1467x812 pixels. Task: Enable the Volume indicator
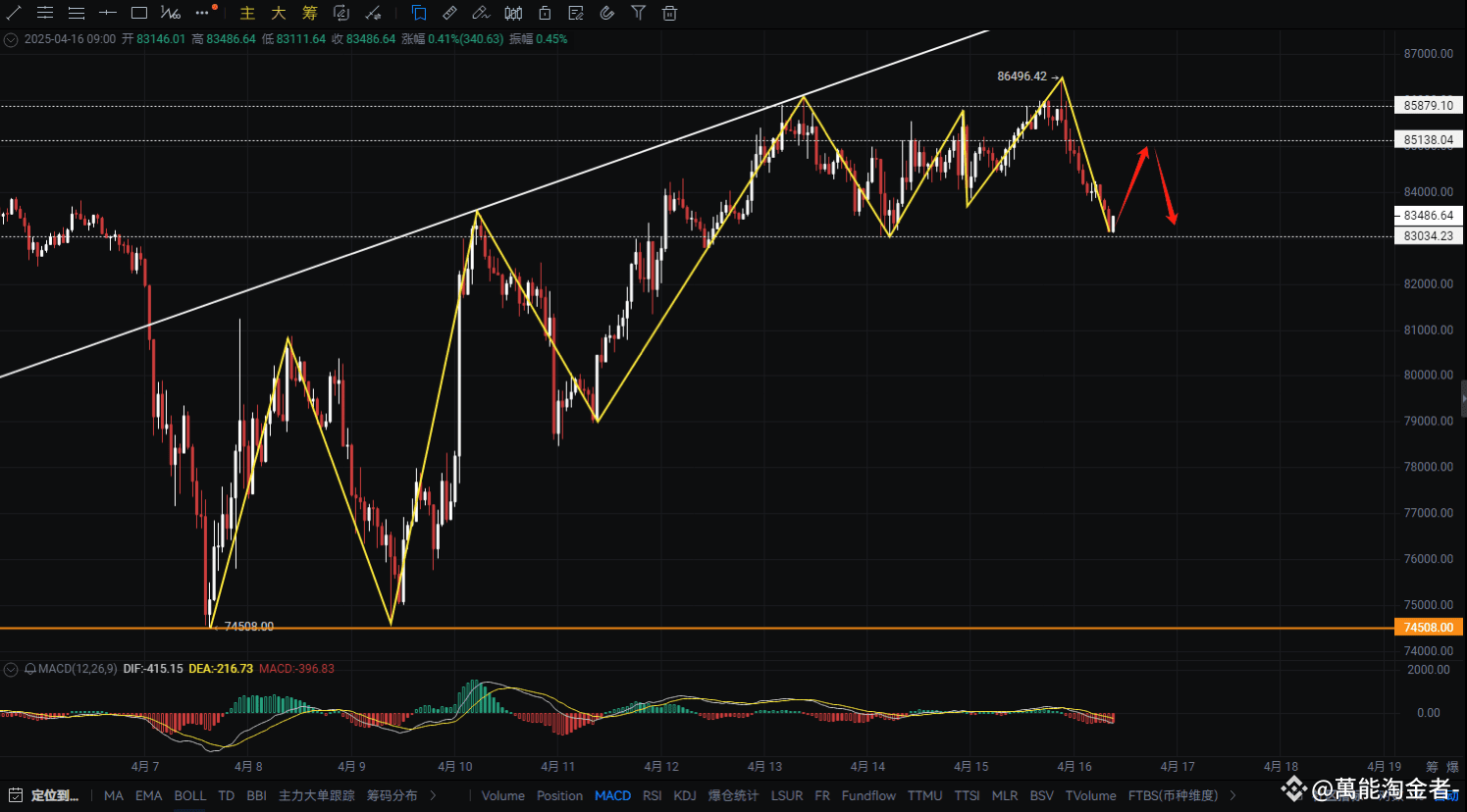coord(503,795)
